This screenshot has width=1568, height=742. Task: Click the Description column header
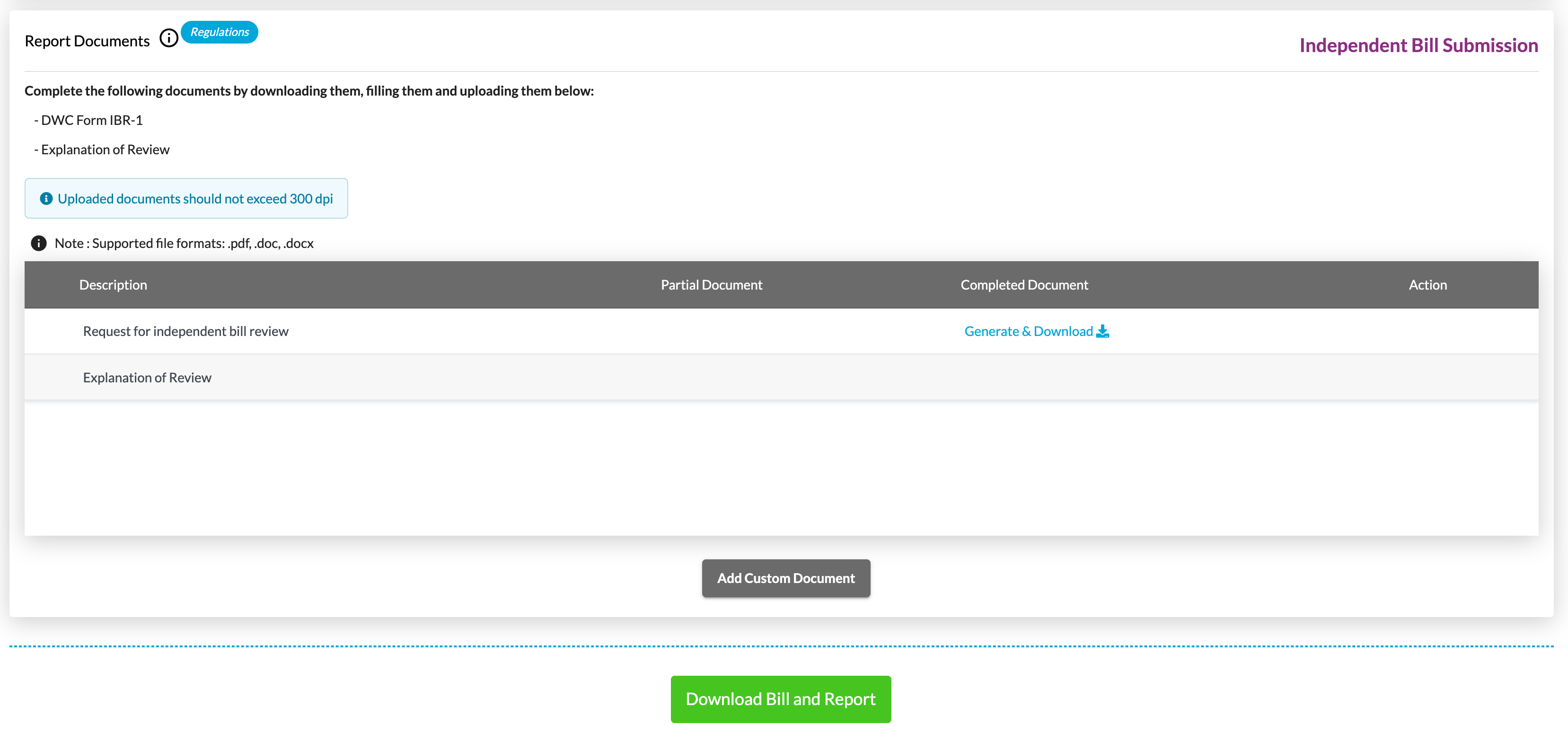point(113,285)
